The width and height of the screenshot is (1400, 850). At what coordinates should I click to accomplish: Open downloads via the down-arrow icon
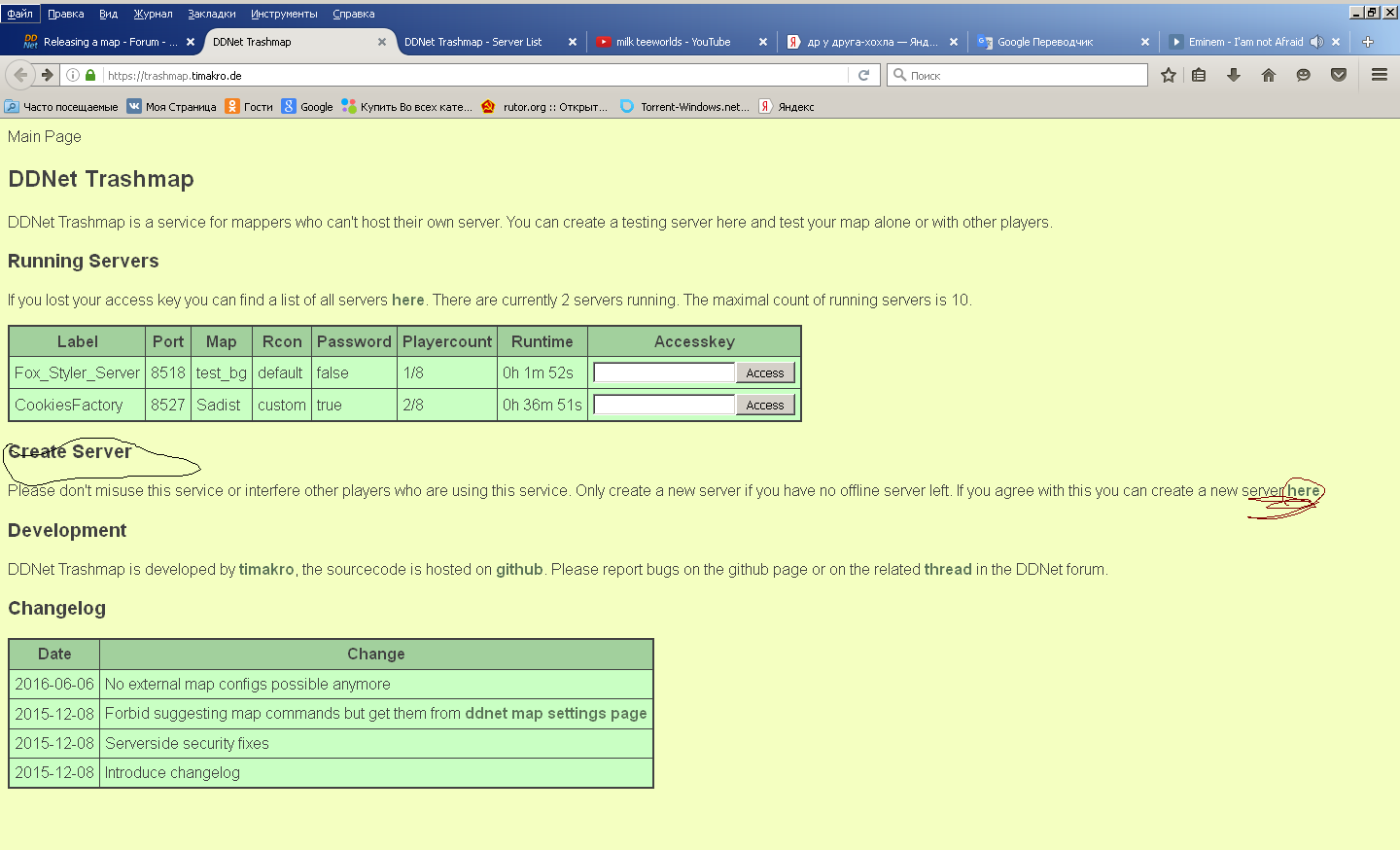coord(1233,74)
